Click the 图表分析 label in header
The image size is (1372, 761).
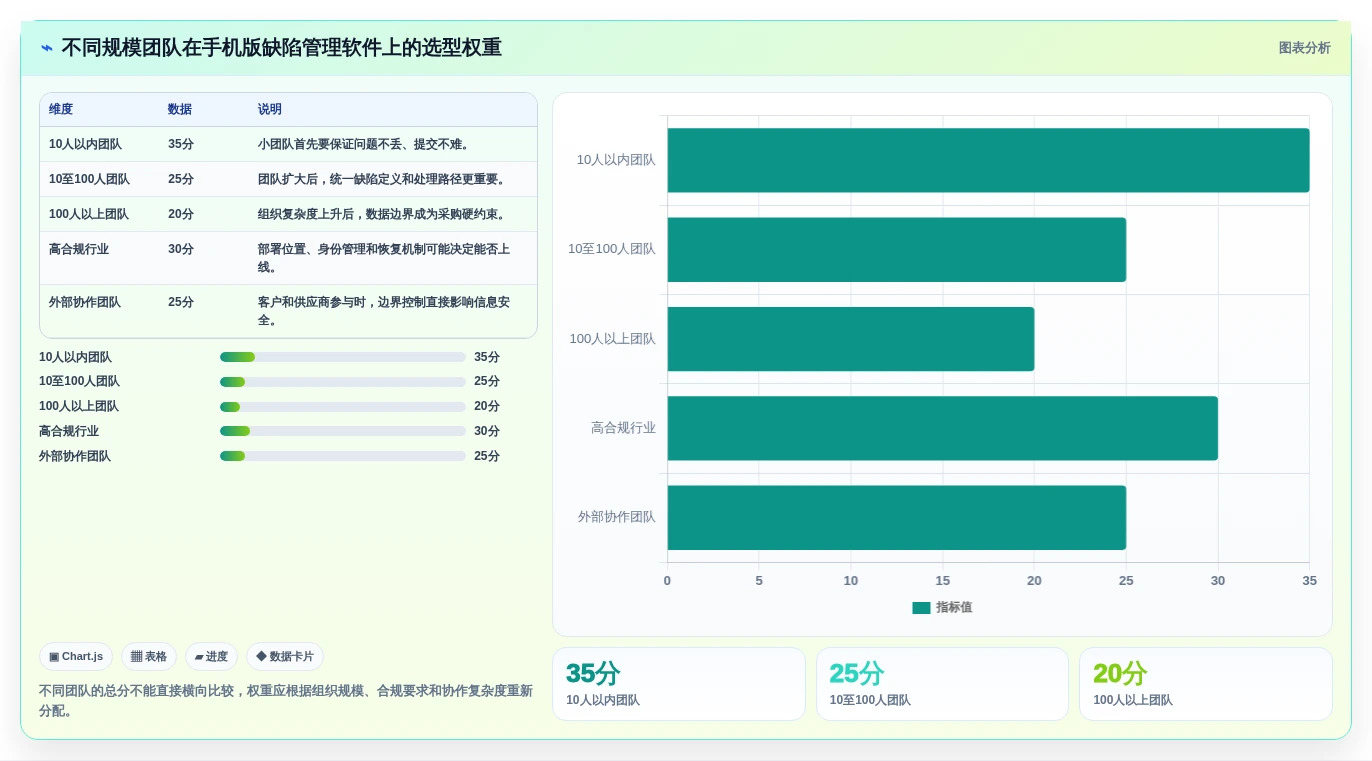click(x=1304, y=48)
